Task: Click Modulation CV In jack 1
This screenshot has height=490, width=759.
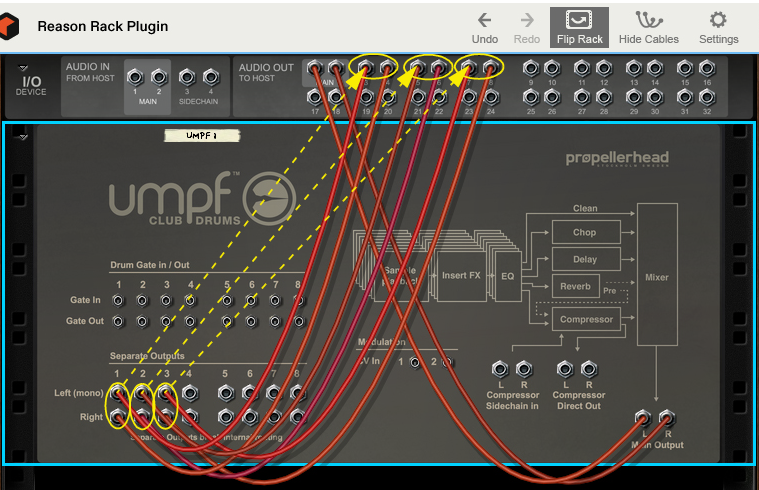Action: click(x=415, y=362)
